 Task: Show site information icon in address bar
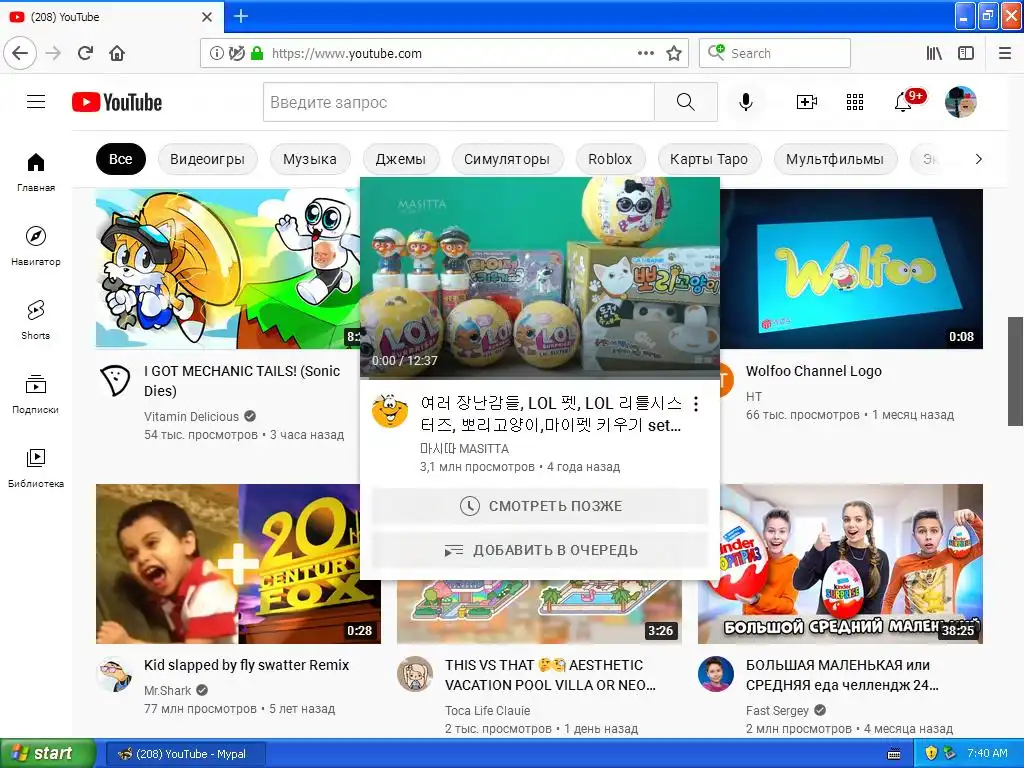(x=216, y=53)
